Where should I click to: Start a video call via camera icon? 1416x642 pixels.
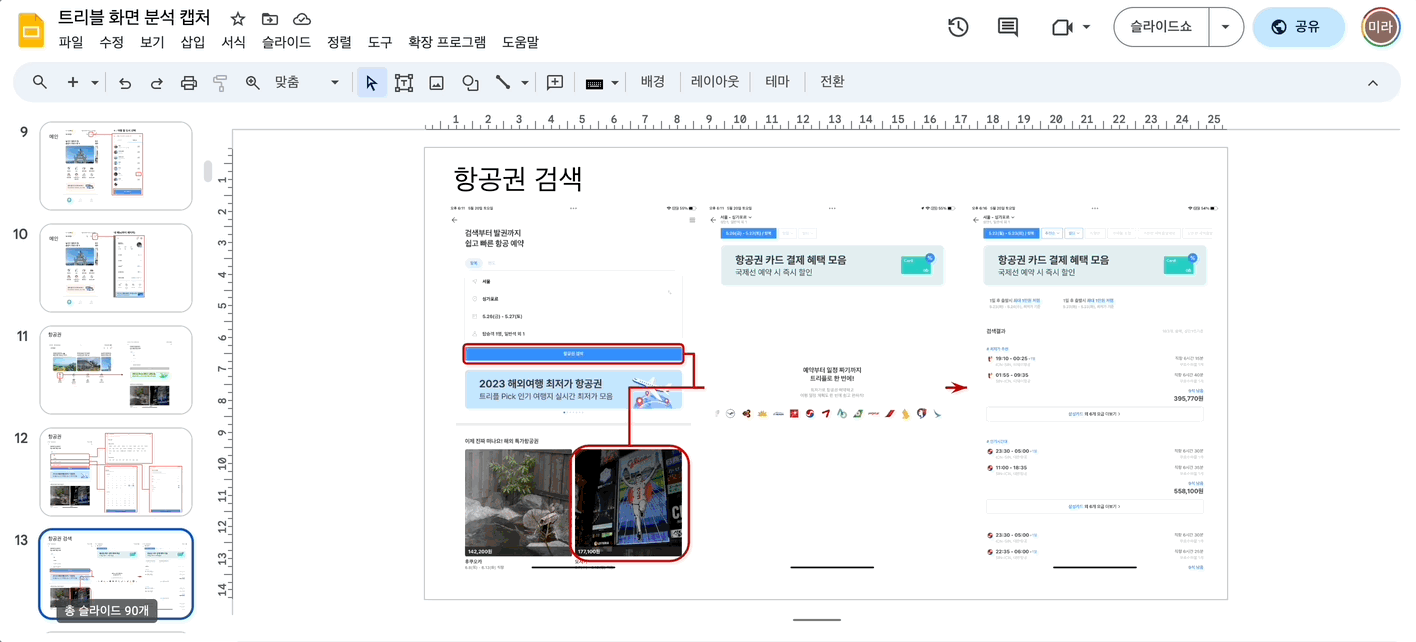tap(1062, 27)
